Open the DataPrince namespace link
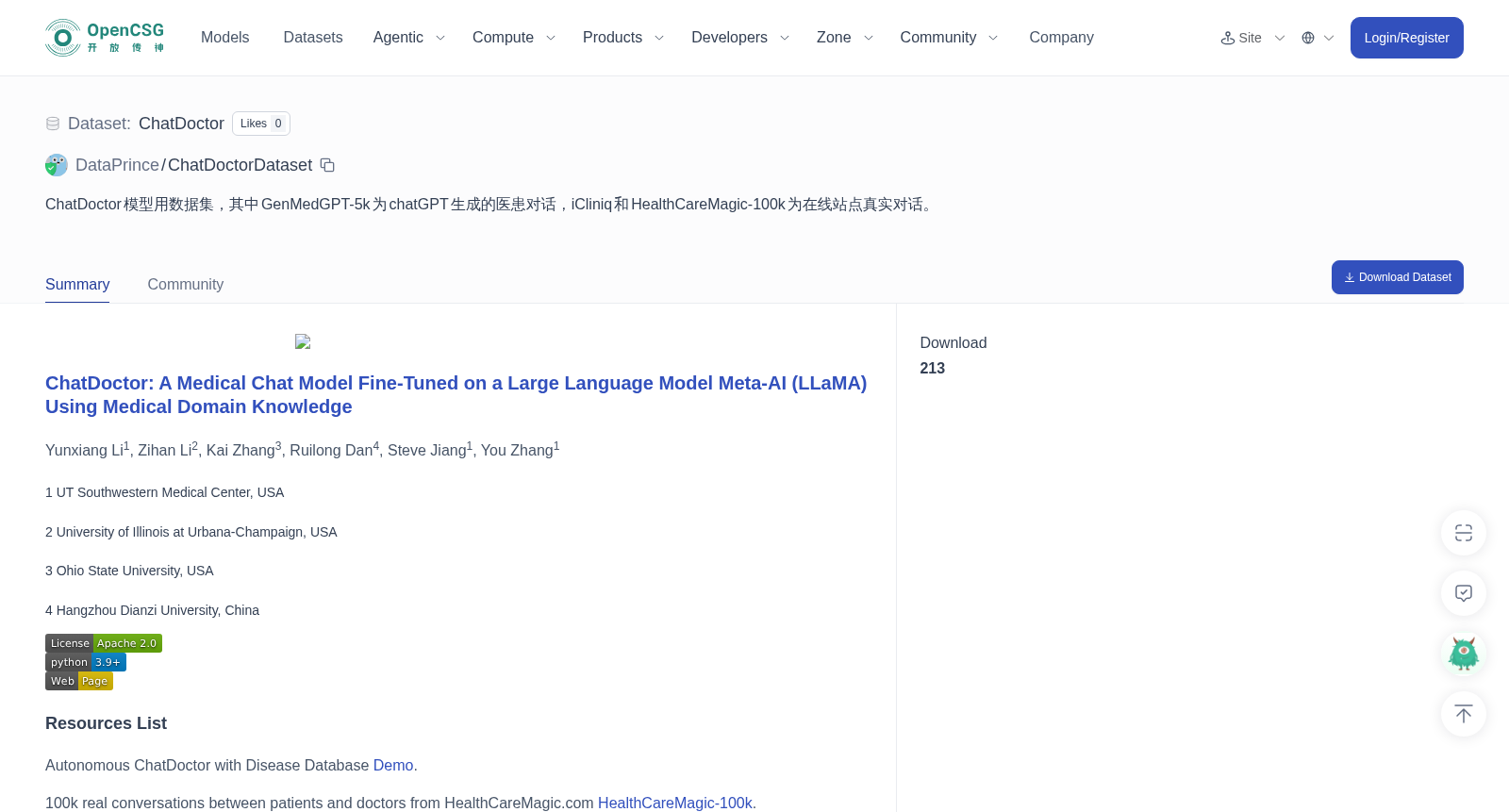The width and height of the screenshot is (1509, 812). [x=117, y=165]
